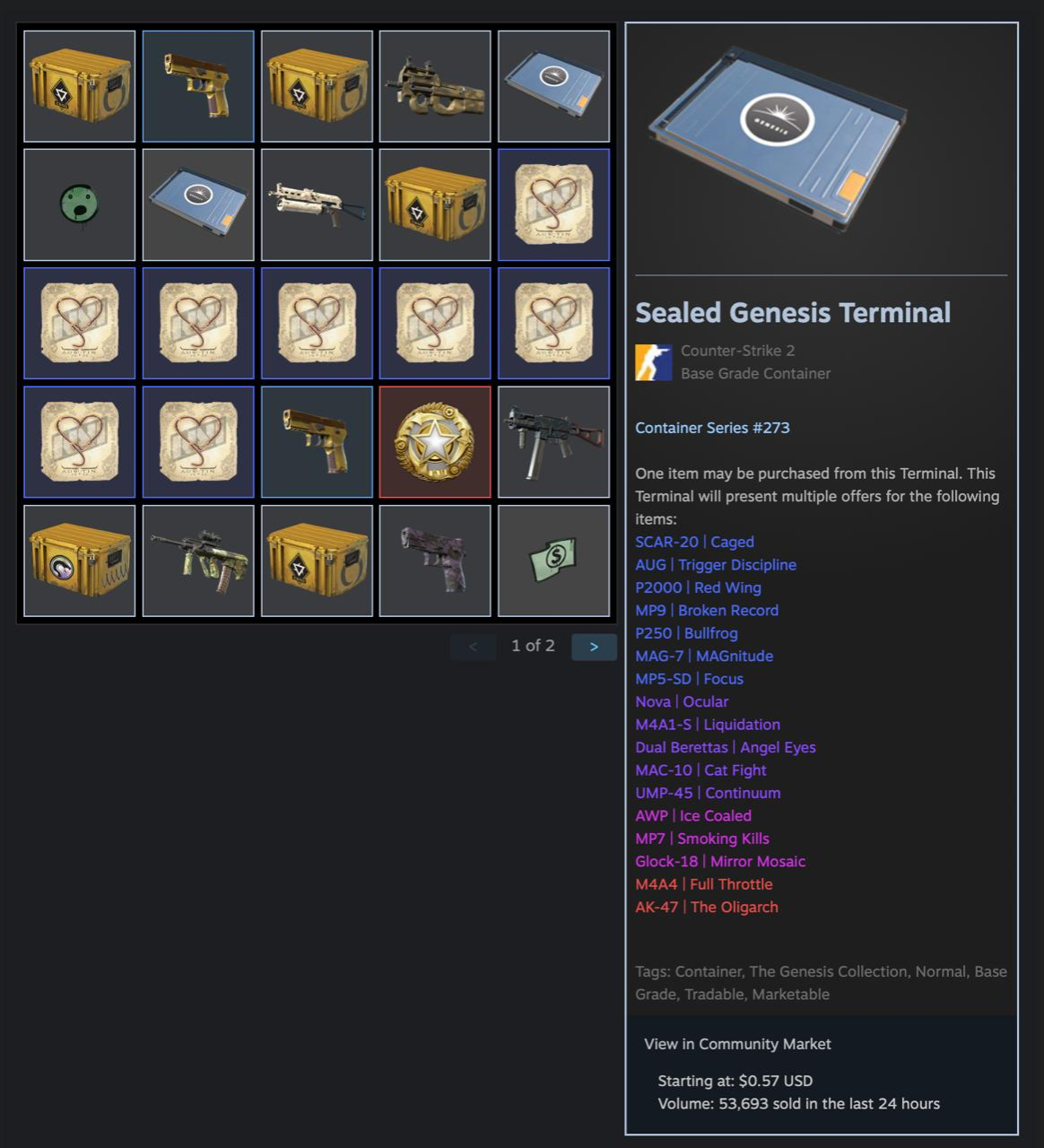1044x1148 pixels.
Task: Open SCAR-20 | Caged link
Action: (x=694, y=542)
